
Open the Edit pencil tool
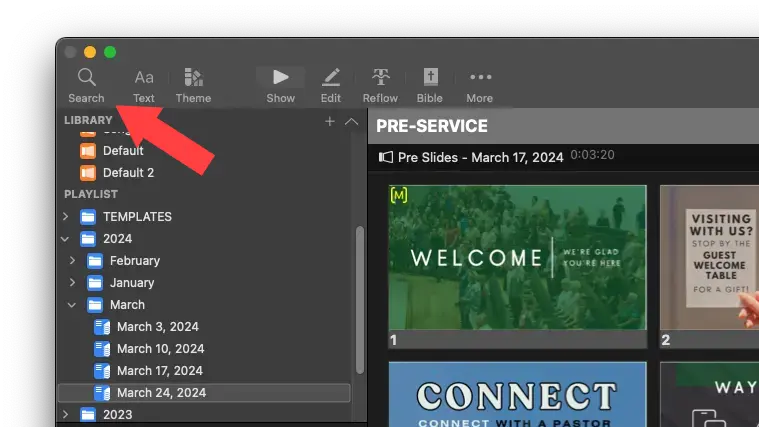331,86
